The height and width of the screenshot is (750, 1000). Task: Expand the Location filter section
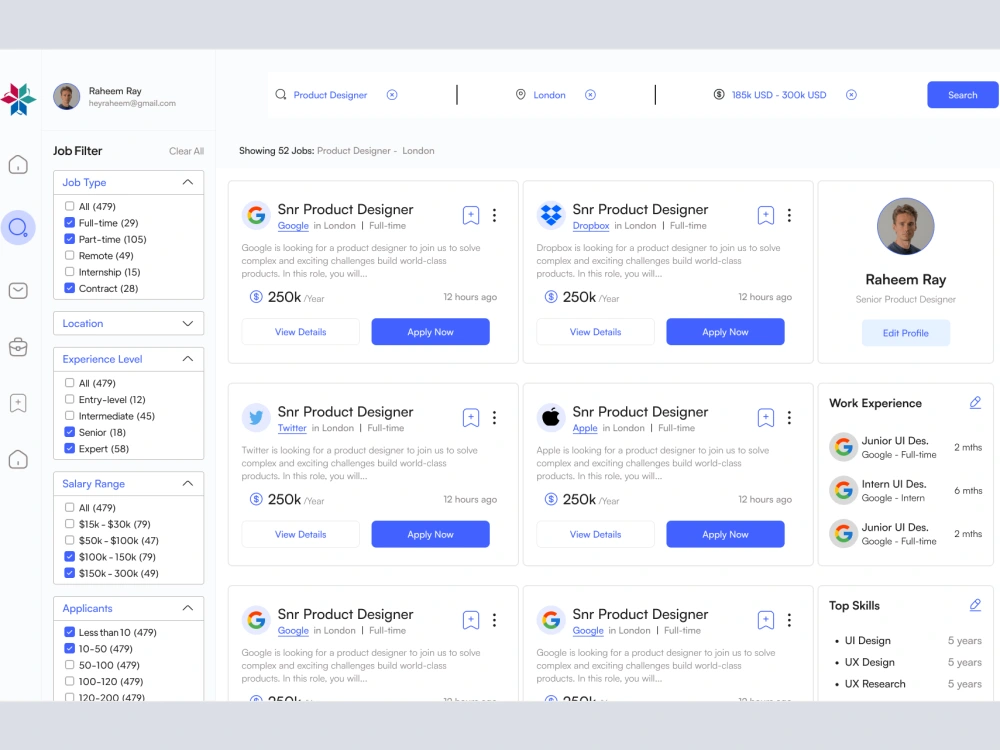(188, 323)
